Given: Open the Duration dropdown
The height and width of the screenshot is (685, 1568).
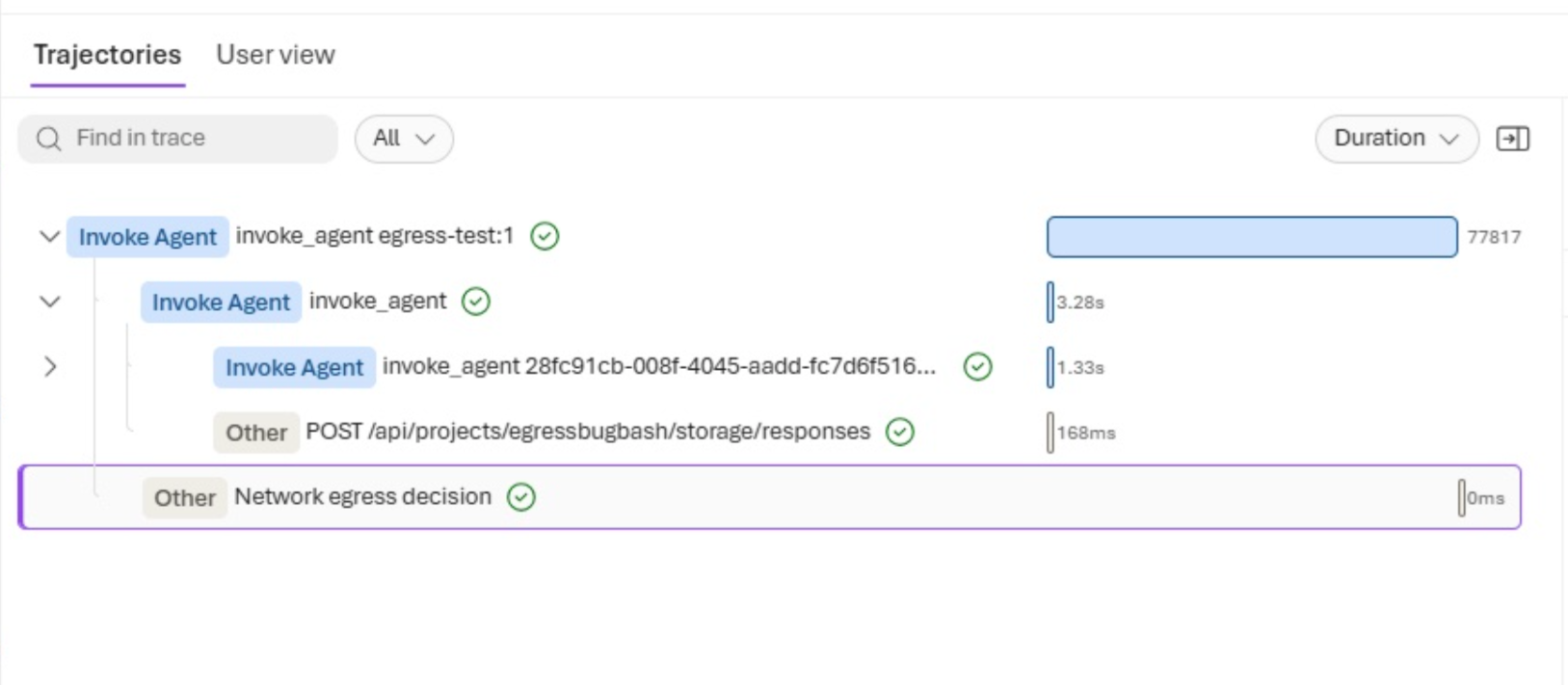Looking at the screenshot, I should [1396, 139].
